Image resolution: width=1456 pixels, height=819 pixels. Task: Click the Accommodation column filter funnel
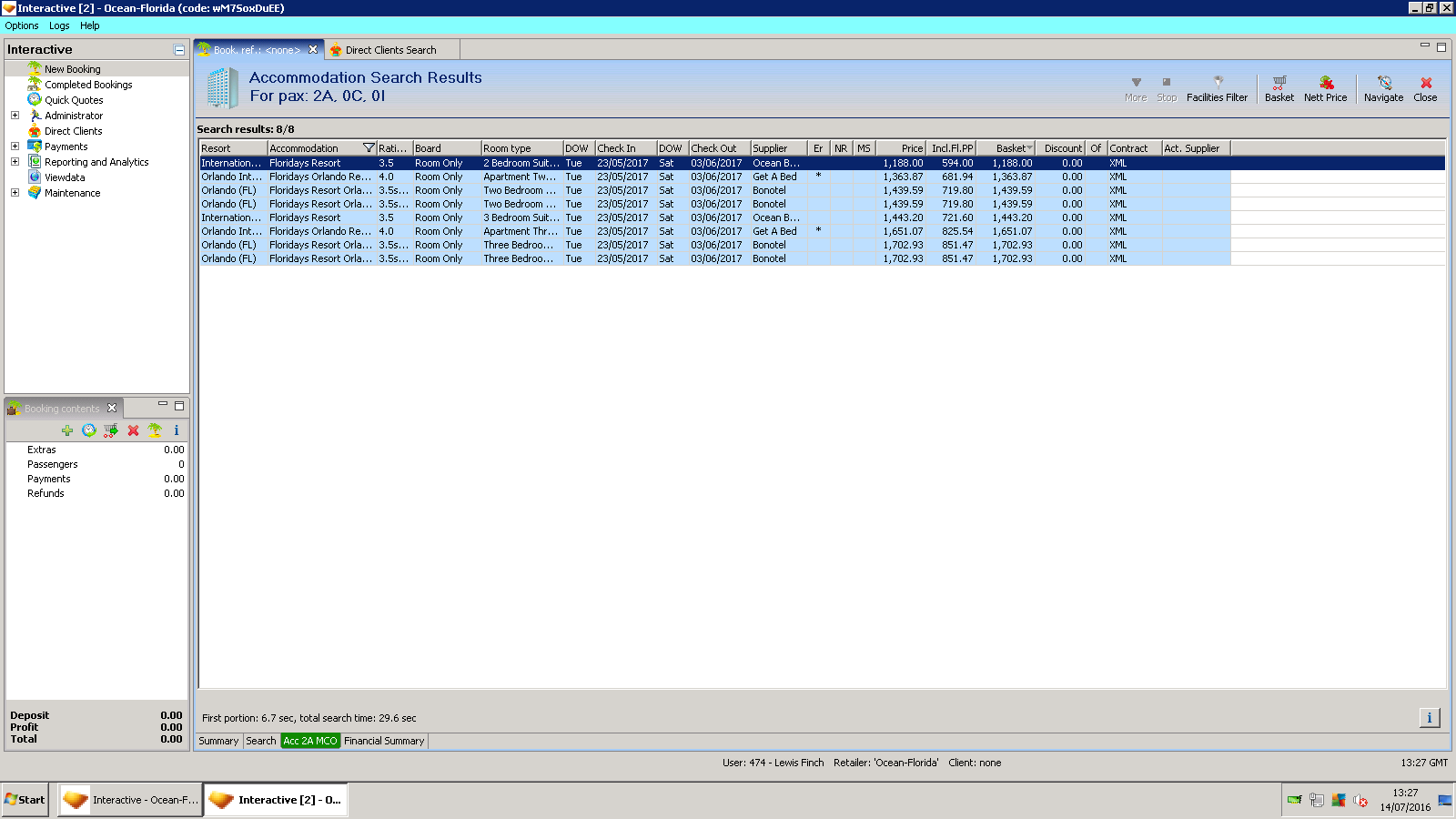(369, 148)
